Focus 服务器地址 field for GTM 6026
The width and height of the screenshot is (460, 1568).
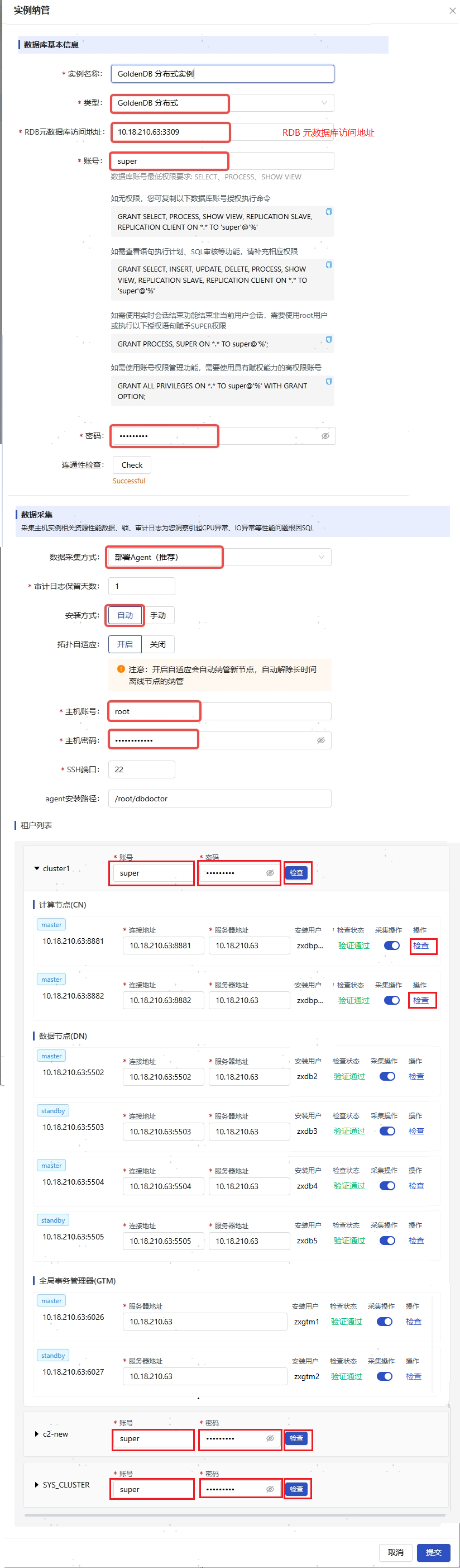205,1322
